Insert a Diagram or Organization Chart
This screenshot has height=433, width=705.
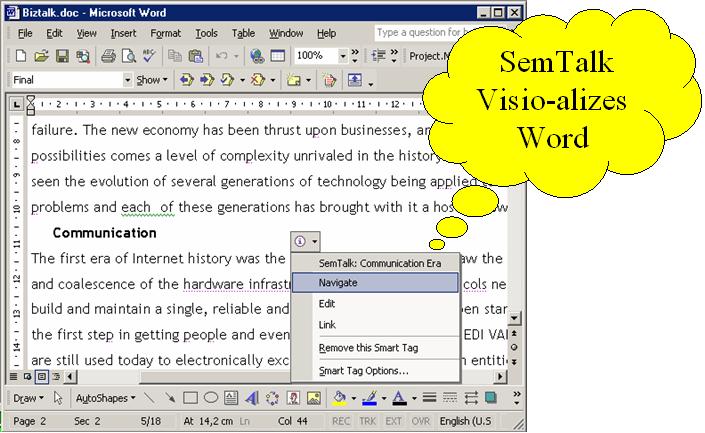(272, 398)
